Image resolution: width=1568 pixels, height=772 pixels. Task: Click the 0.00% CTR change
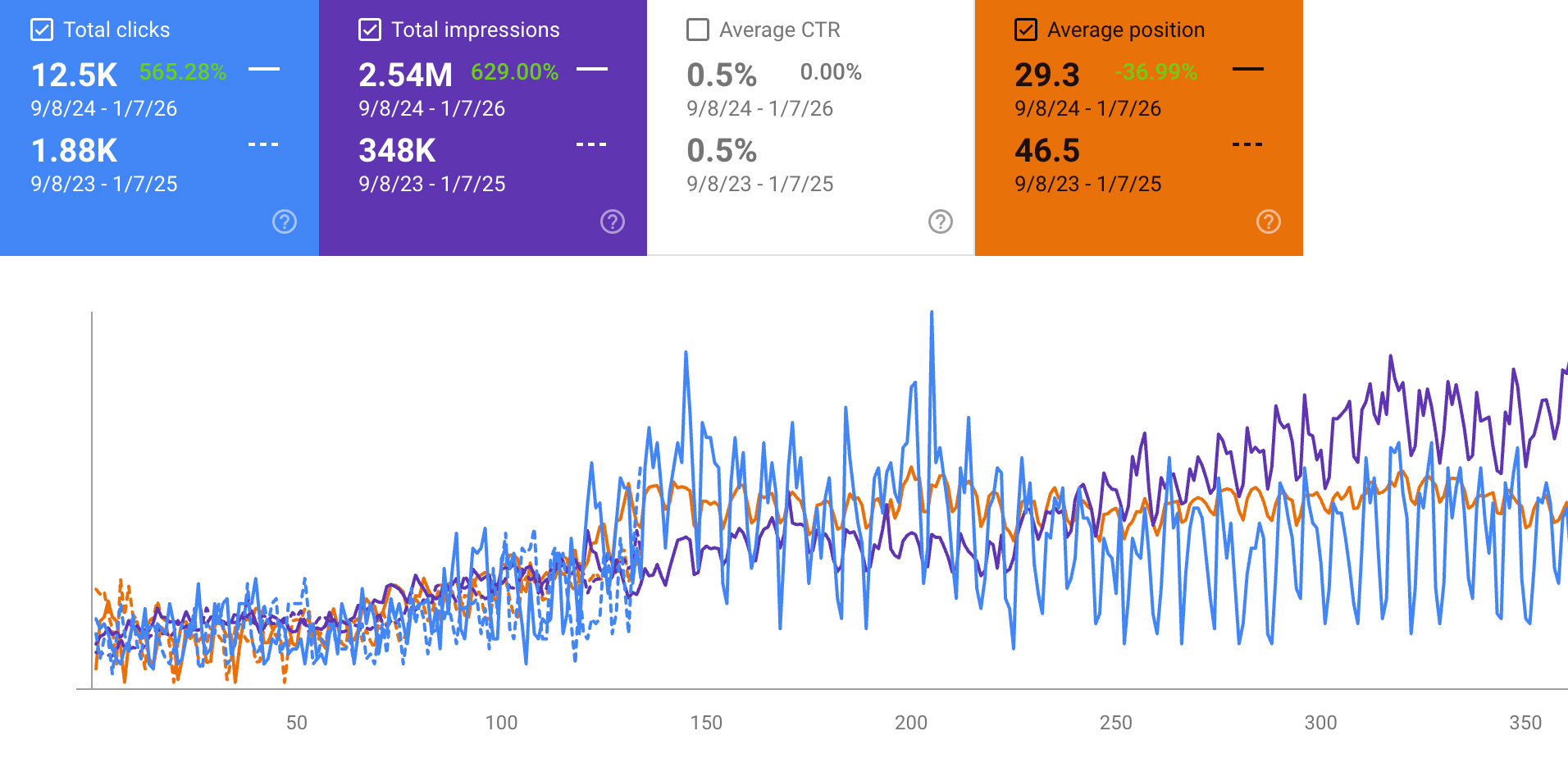(x=831, y=72)
